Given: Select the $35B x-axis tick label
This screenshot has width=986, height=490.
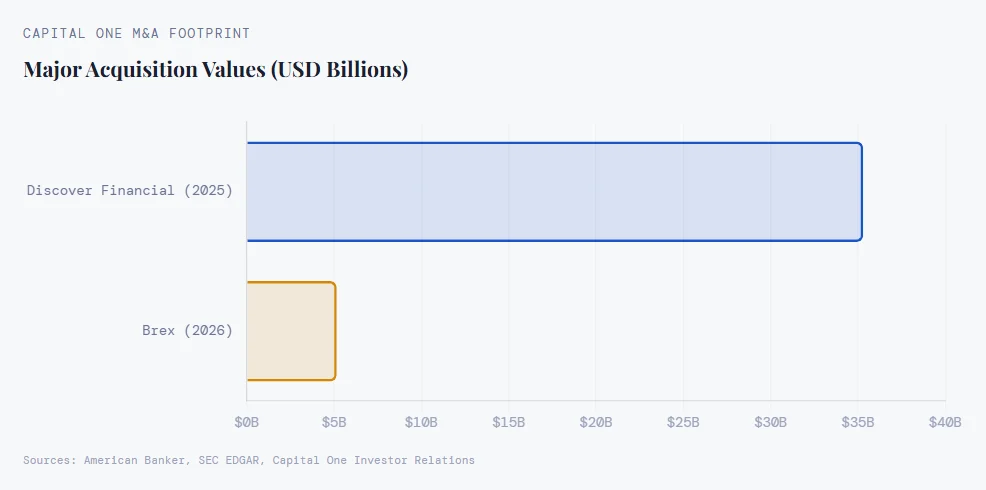Looking at the screenshot, I should click(858, 422).
